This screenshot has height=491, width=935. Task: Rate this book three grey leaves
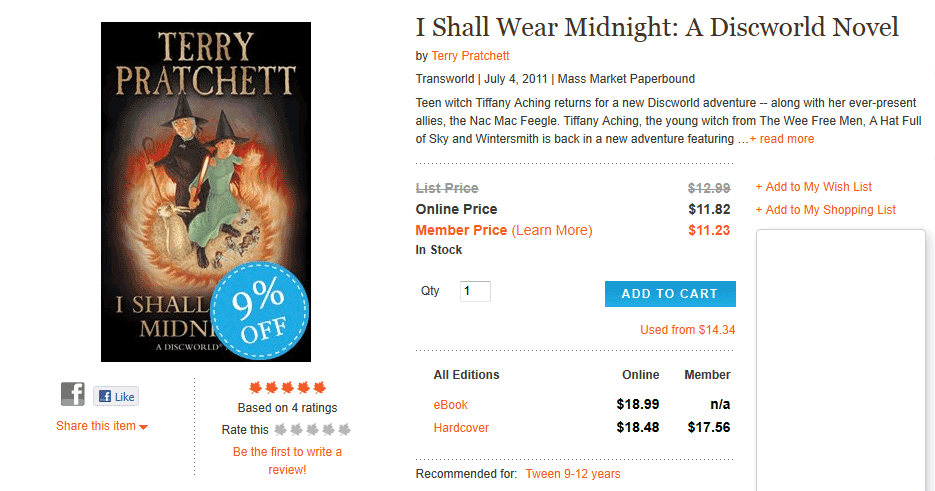coord(313,430)
